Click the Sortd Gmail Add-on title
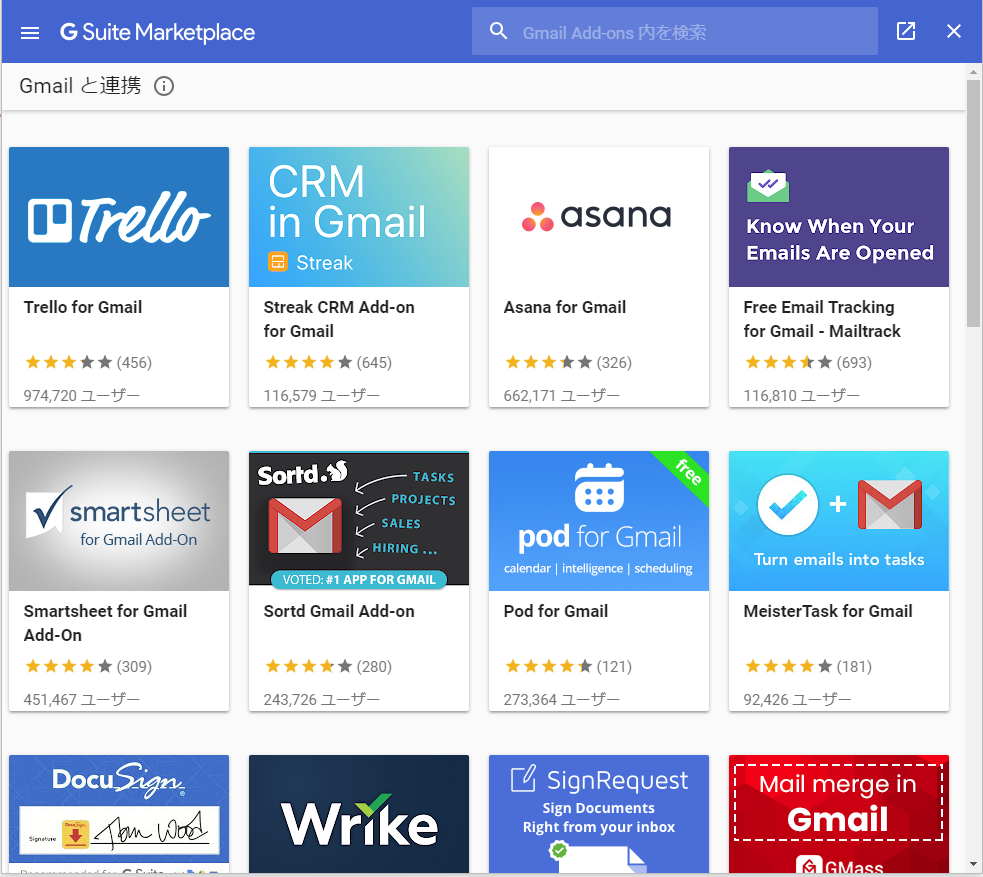This screenshot has width=983, height=877. (339, 611)
